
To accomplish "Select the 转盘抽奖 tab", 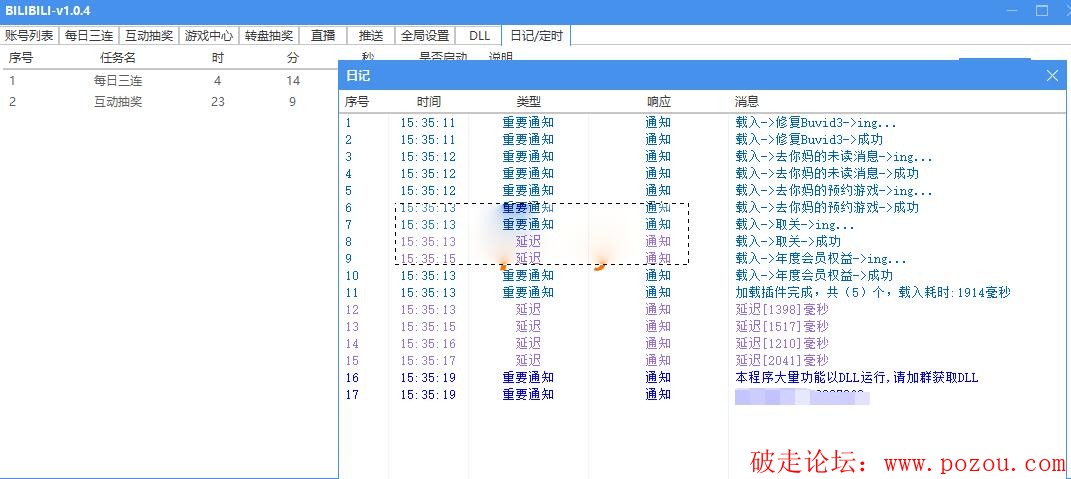I will tap(269, 36).
